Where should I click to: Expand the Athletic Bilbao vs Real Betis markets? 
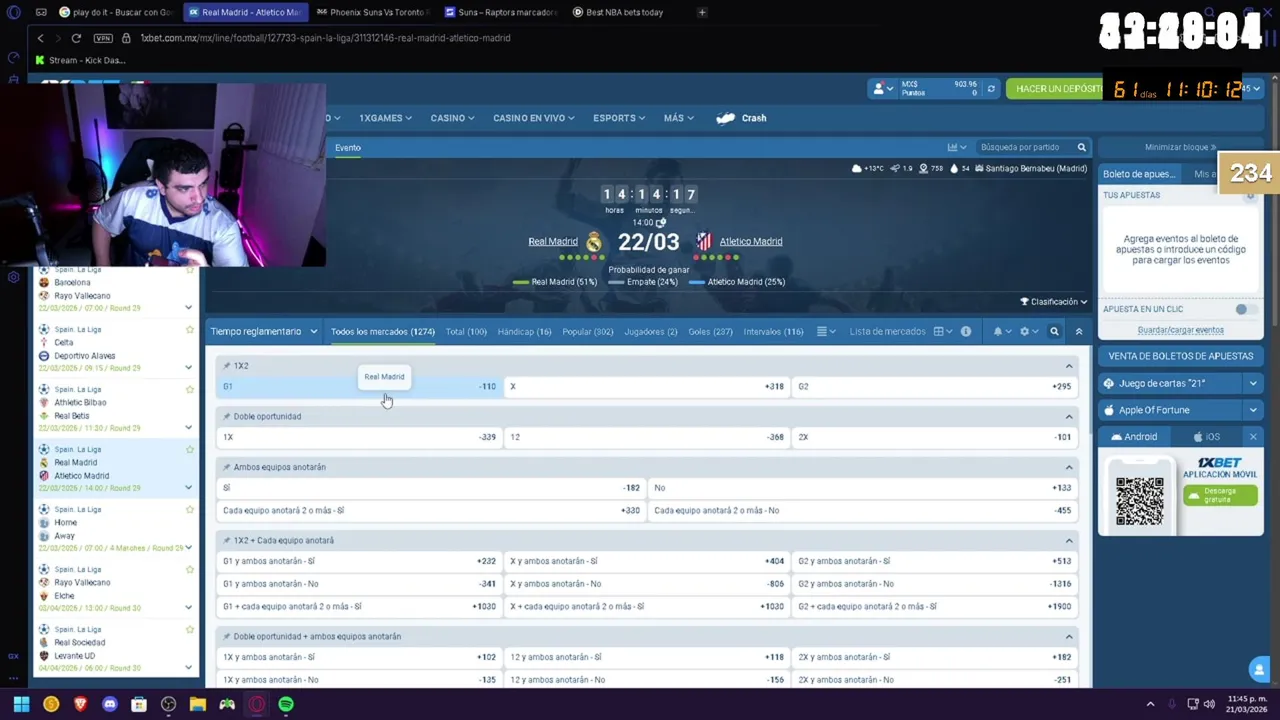click(188, 428)
